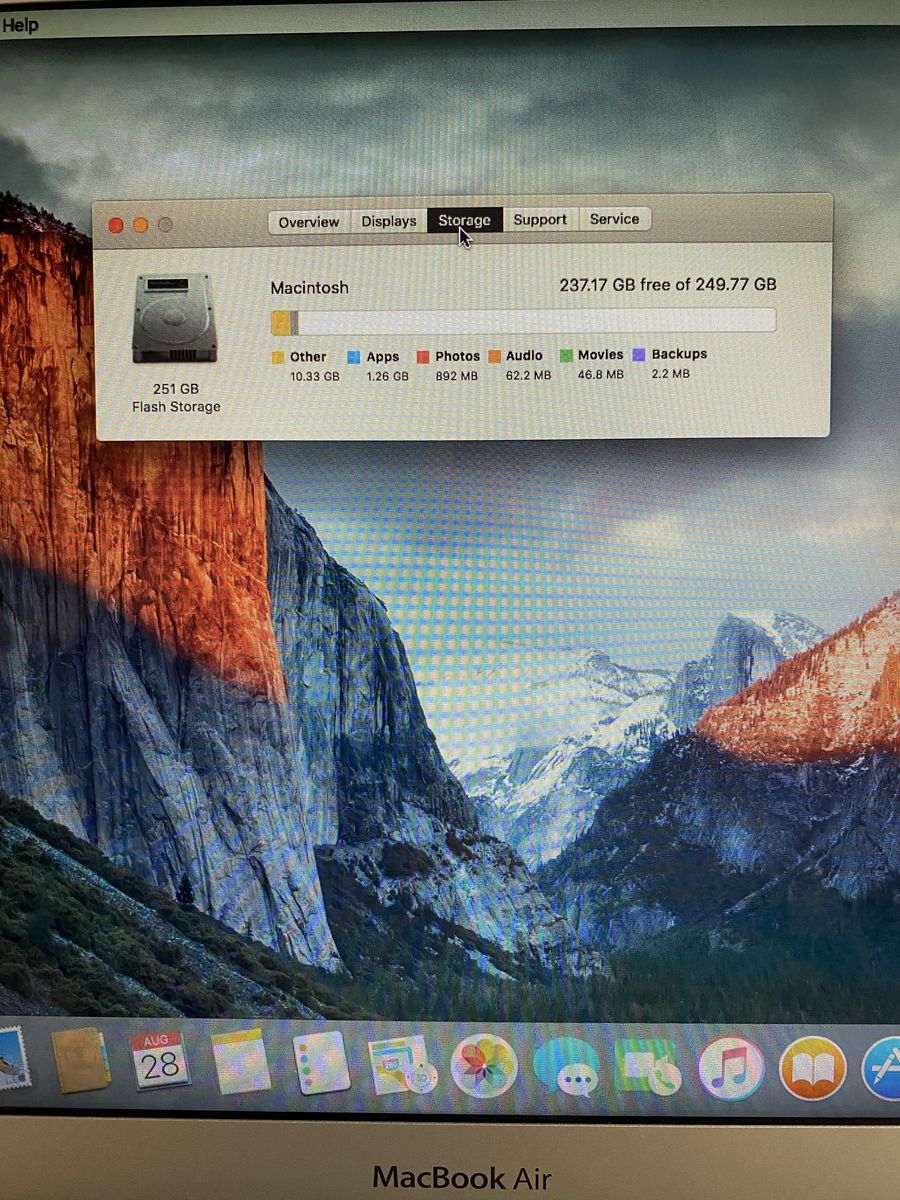The height and width of the screenshot is (1200, 900).
Task: Switch to the Displays tab
Action: (x=389, y=221)
